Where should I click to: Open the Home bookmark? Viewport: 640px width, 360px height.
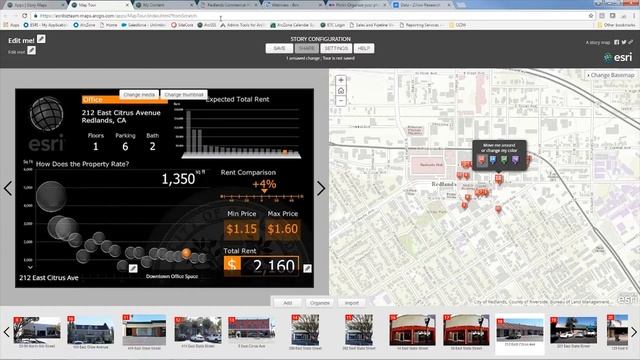108,25
